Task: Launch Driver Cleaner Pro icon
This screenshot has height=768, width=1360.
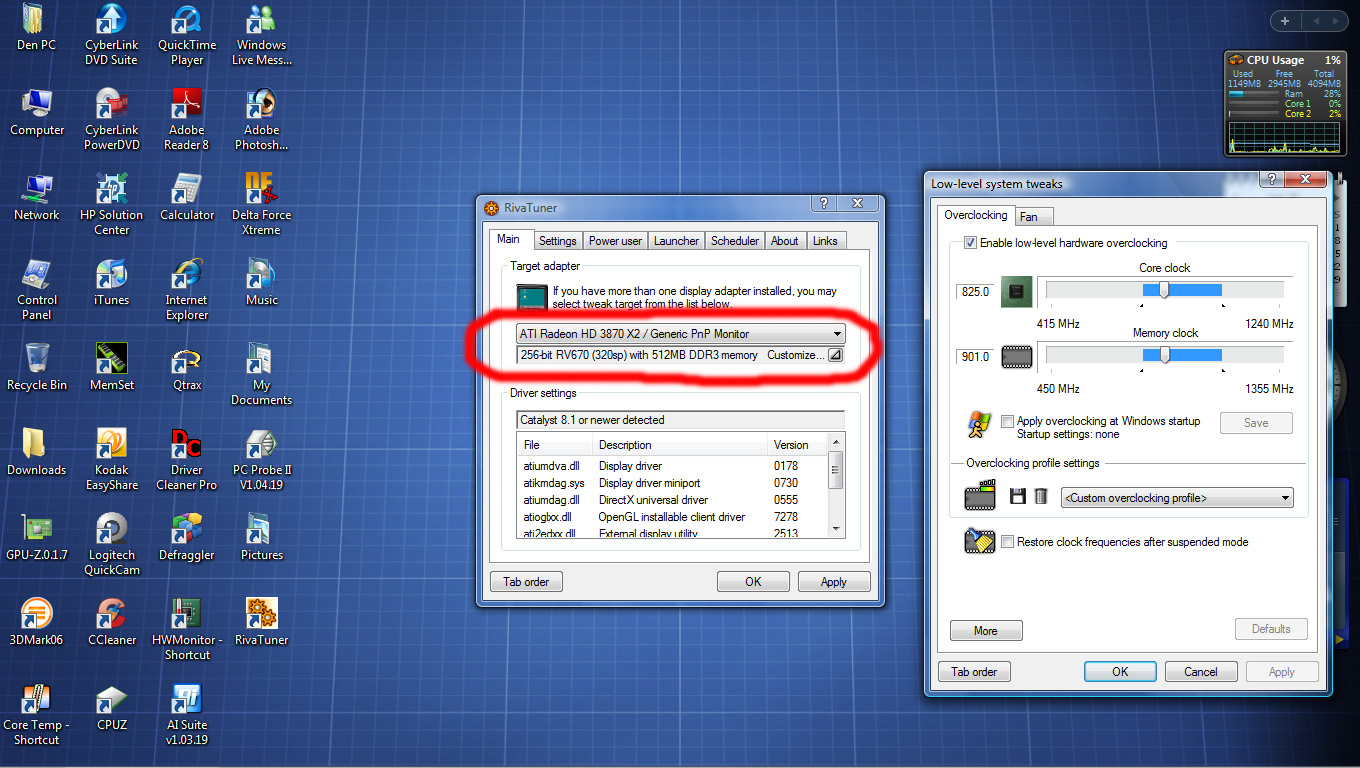Action: [x=187, y=460]
